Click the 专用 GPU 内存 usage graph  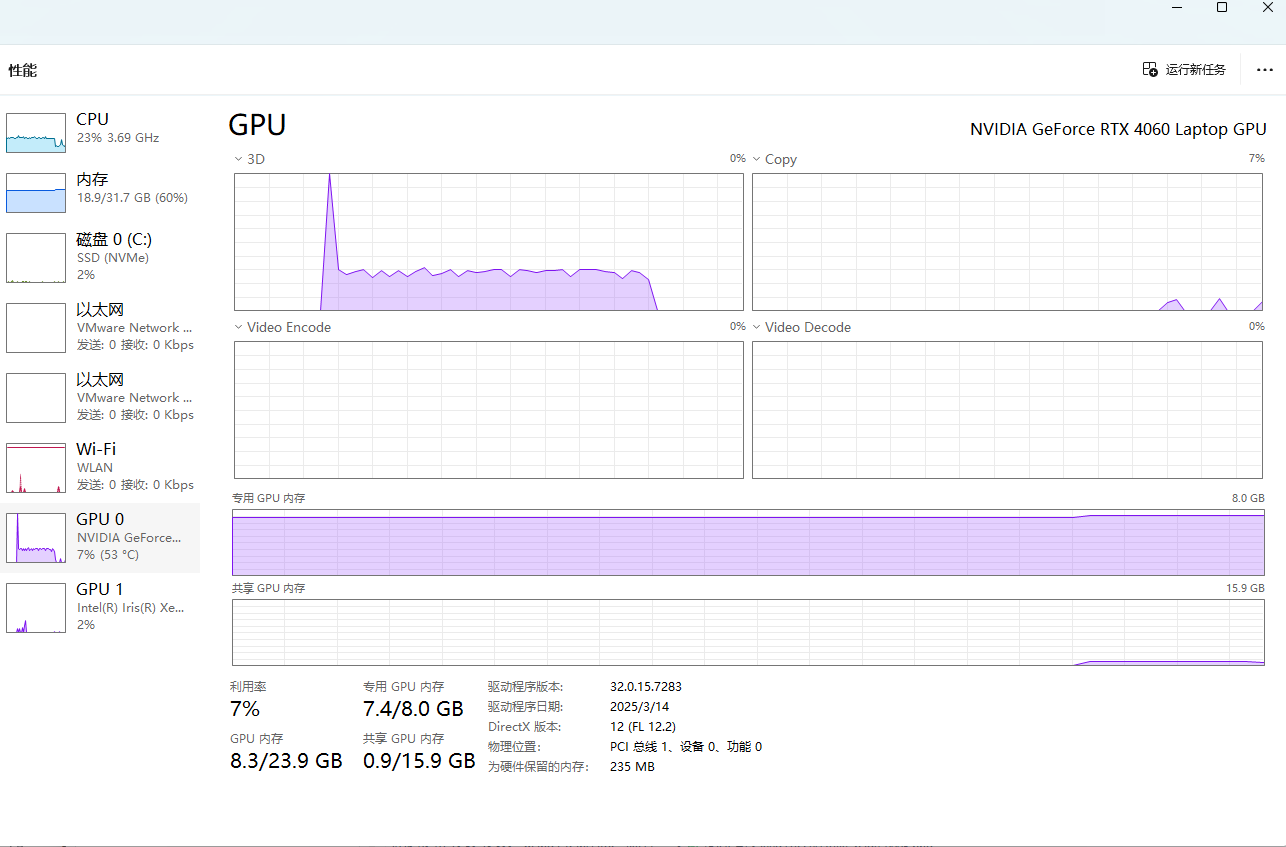point(748,543)
